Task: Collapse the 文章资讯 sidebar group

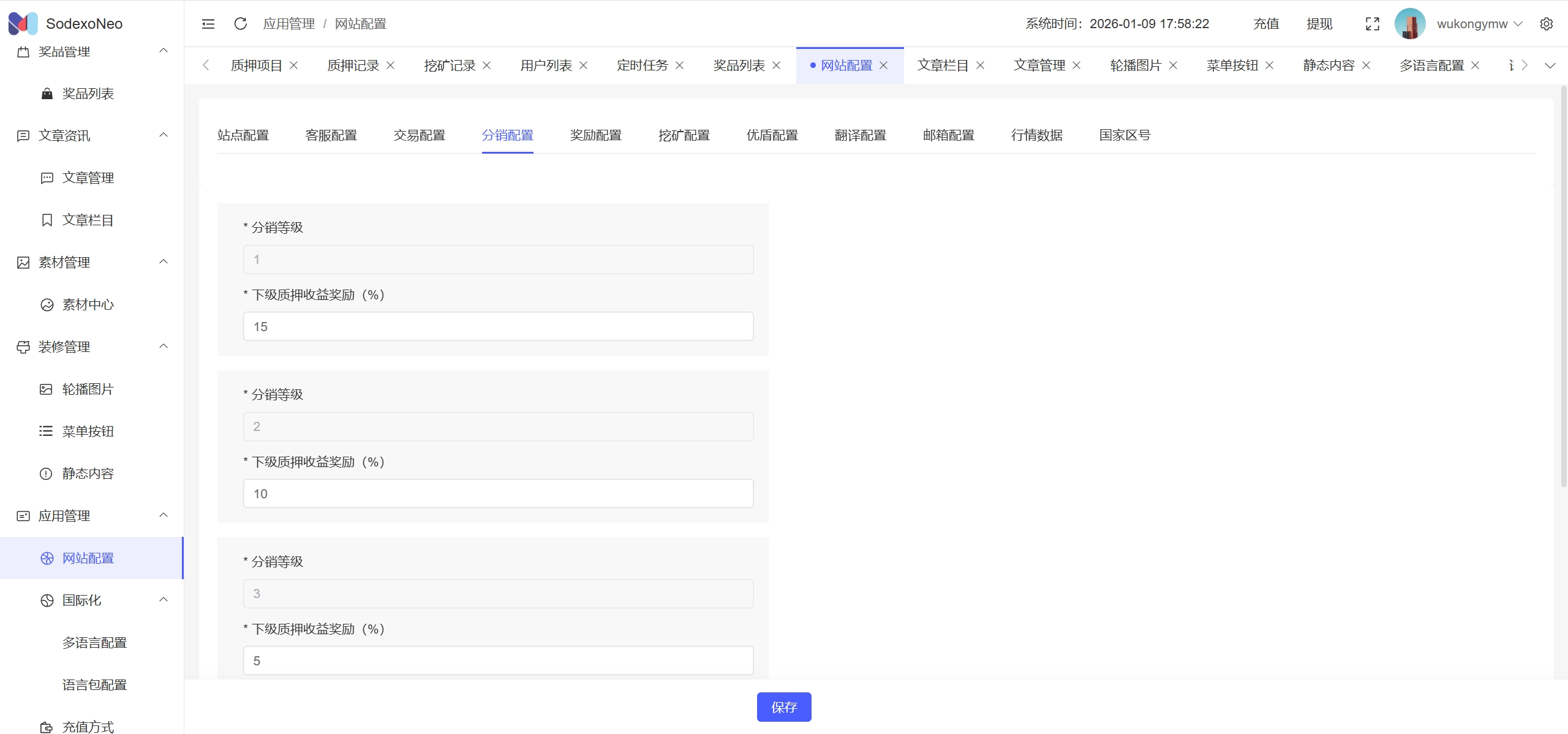Action: point(164,135)
